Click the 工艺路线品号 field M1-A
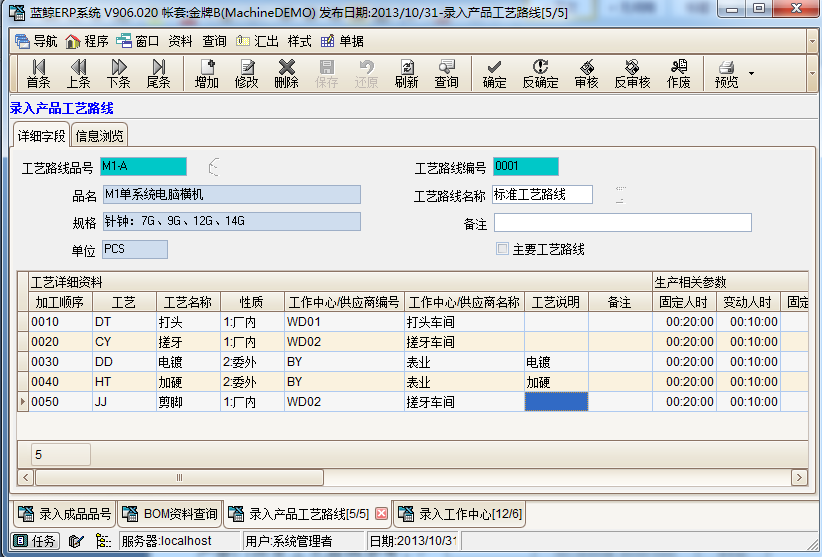822x557 pixels. 143,167
